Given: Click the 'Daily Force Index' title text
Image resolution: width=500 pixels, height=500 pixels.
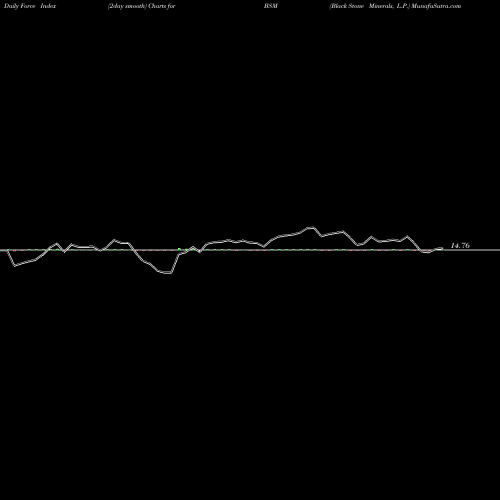Looking at the screenshot, I should 30,6.
